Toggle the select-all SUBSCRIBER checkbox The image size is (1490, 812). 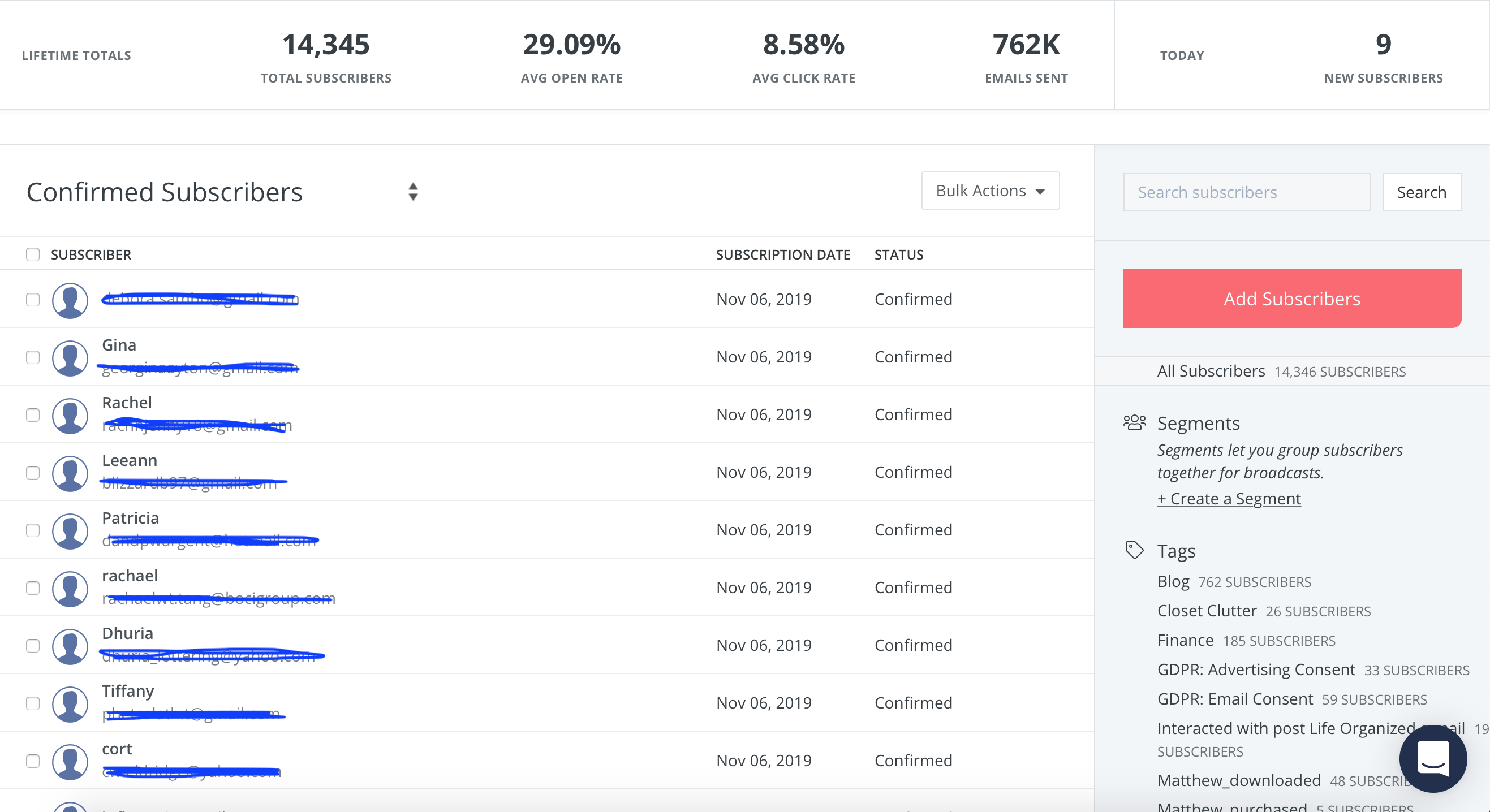tap(33, 254)
